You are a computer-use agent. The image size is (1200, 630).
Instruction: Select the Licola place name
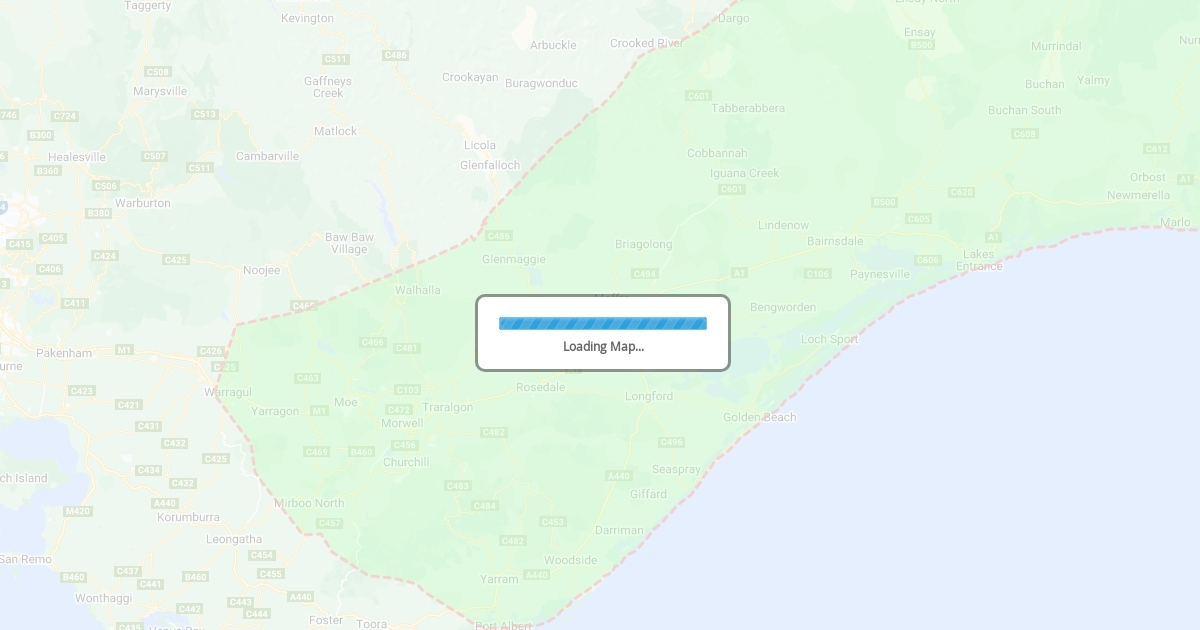click(x=480, y=145)
